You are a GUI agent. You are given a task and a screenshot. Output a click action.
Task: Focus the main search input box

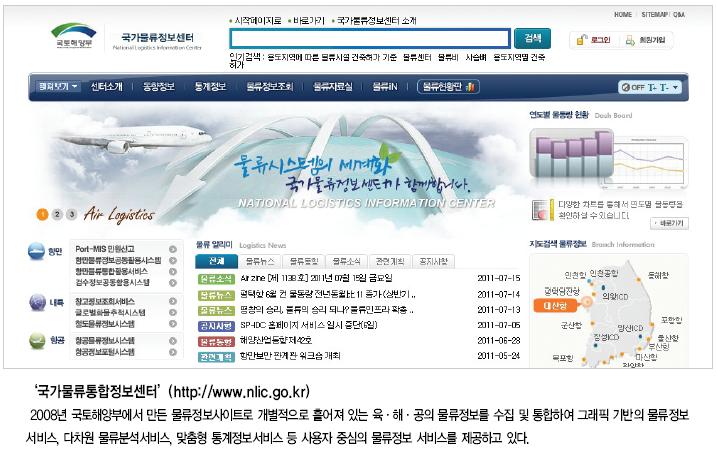(x=370, y=38)
